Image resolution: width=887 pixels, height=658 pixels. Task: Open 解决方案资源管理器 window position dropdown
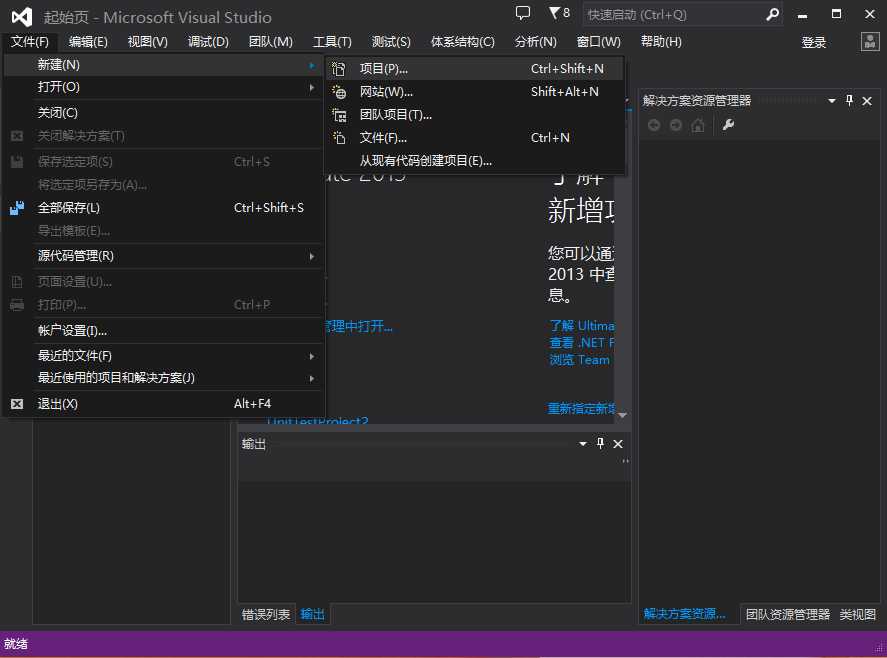[832, 101]
